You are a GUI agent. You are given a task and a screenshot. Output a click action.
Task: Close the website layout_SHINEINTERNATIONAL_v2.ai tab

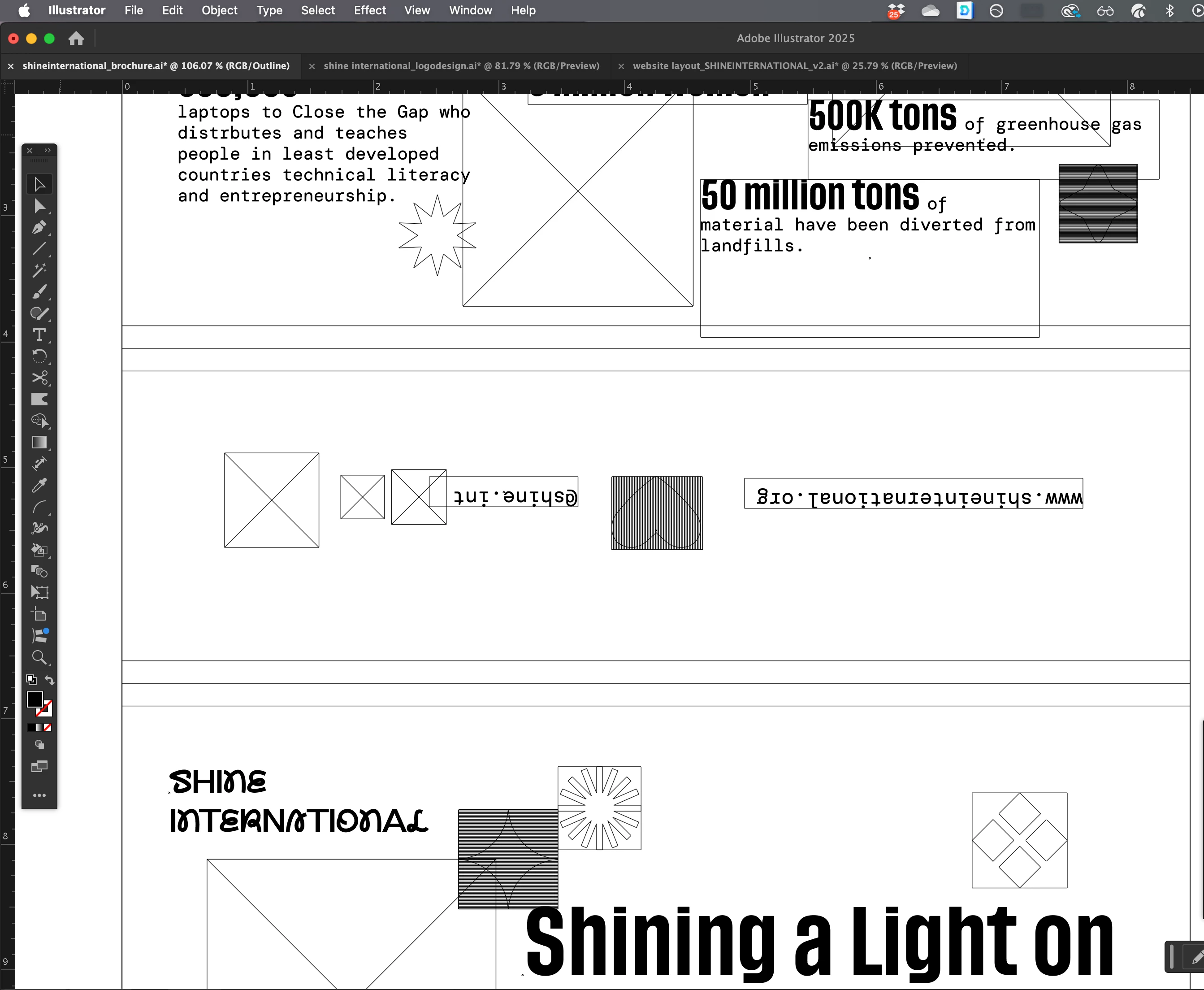[621, 66]
